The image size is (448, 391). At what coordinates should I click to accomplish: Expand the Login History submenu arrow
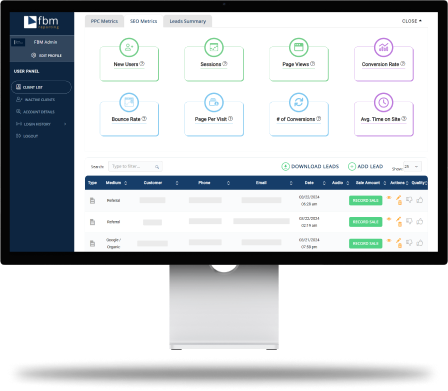[65, 124]
